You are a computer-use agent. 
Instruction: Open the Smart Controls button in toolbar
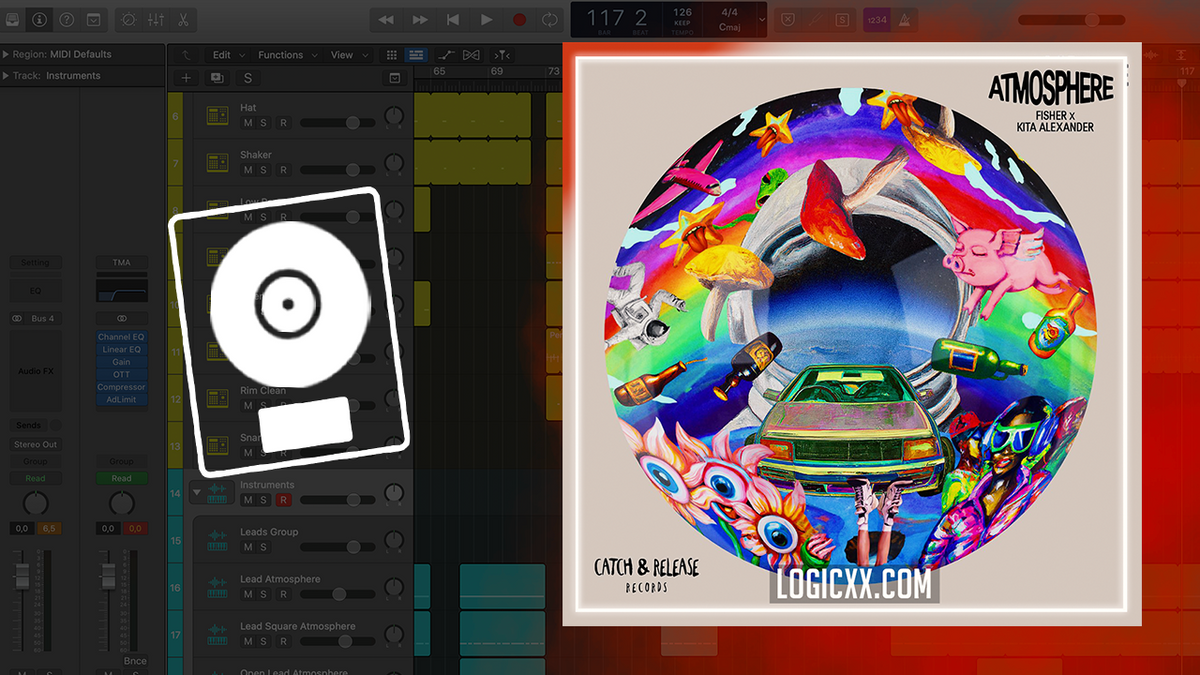128,19
